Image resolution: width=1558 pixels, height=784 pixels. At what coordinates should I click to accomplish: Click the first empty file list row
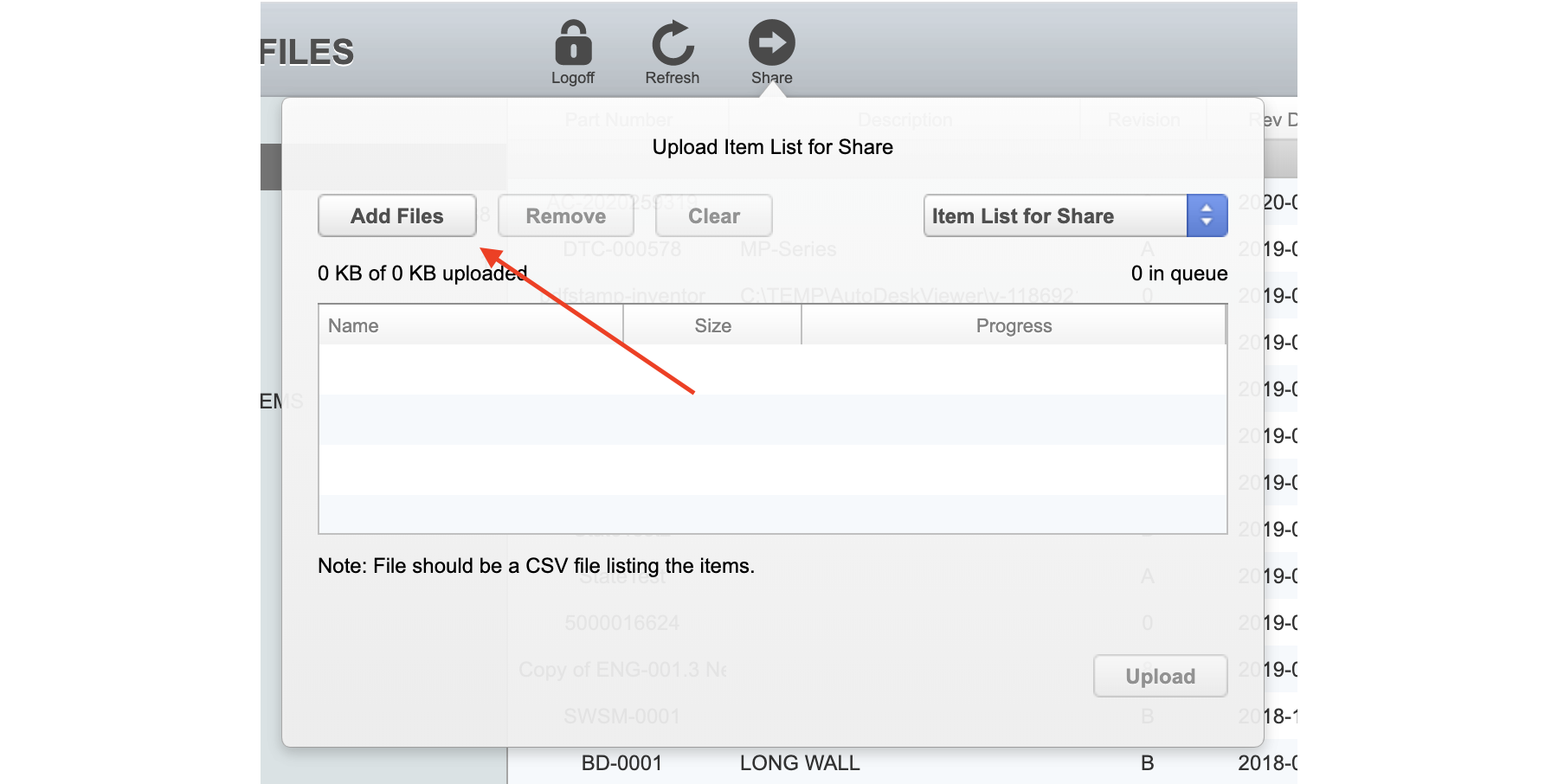point(773,370)
